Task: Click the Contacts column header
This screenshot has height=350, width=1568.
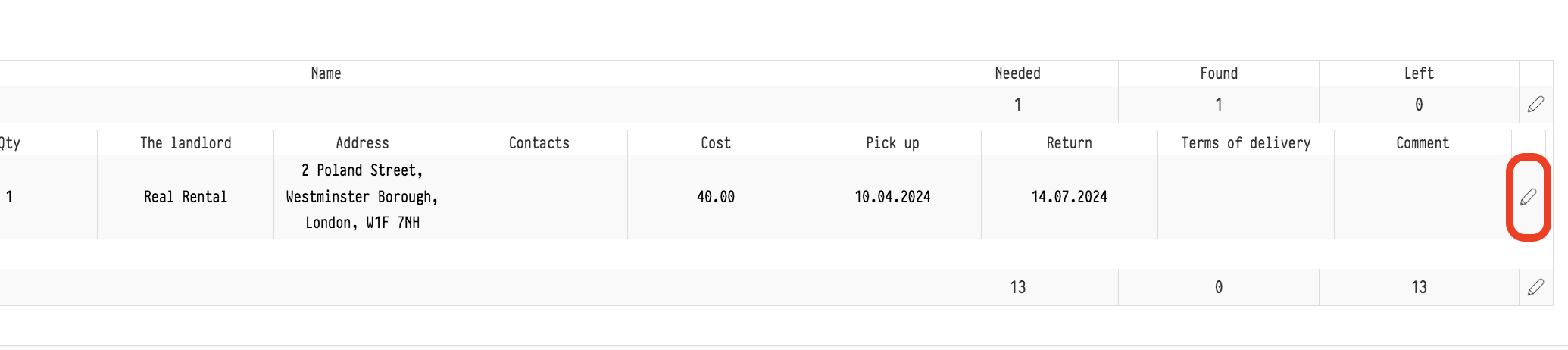Action: tap(539, 143)
